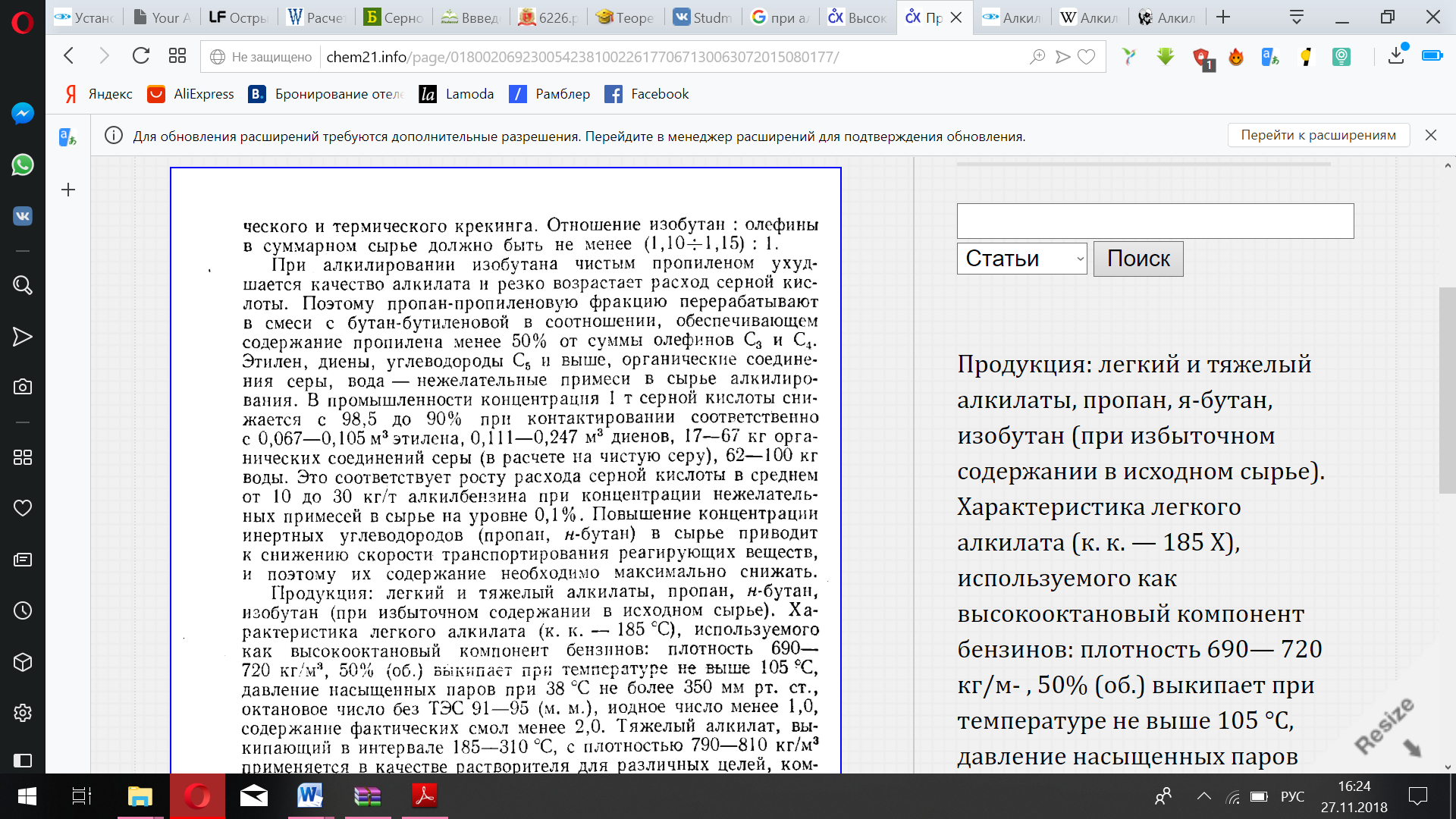Open Snapshot camera tool in sidebar

point(23,387)
